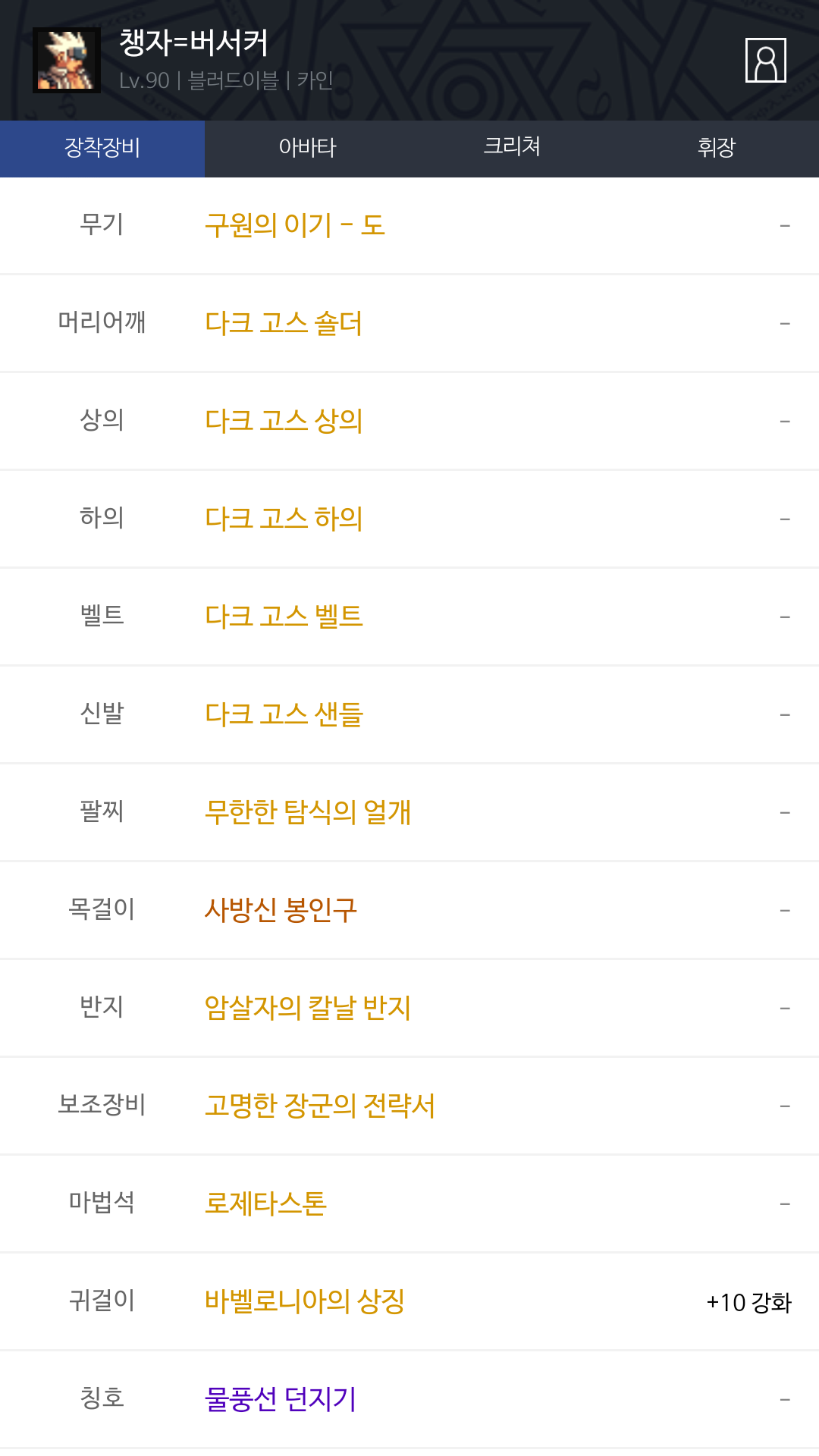The height and width of the screenshot is (1456, 819).
Task: Select the 장착장비 tab
Action: click(102, 148)
